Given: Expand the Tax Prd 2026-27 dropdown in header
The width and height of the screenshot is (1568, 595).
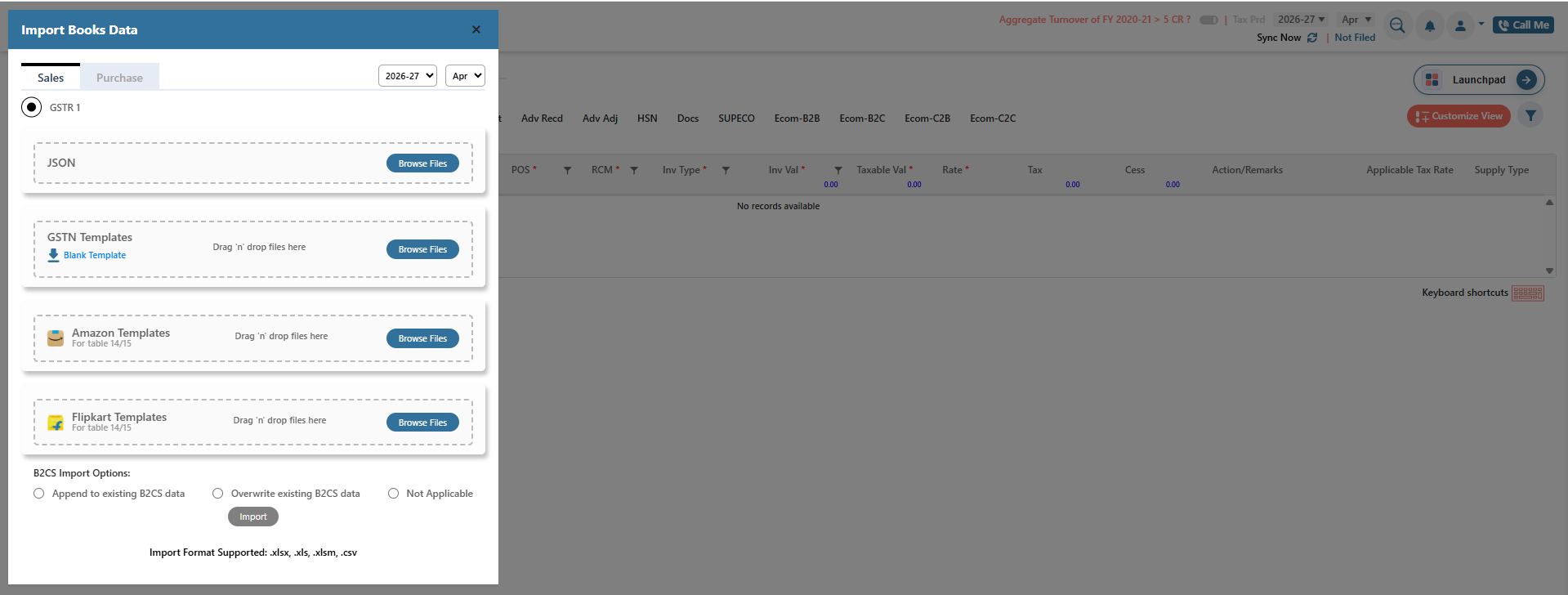Looking at the screenshot, I should tap(1302, 20).
